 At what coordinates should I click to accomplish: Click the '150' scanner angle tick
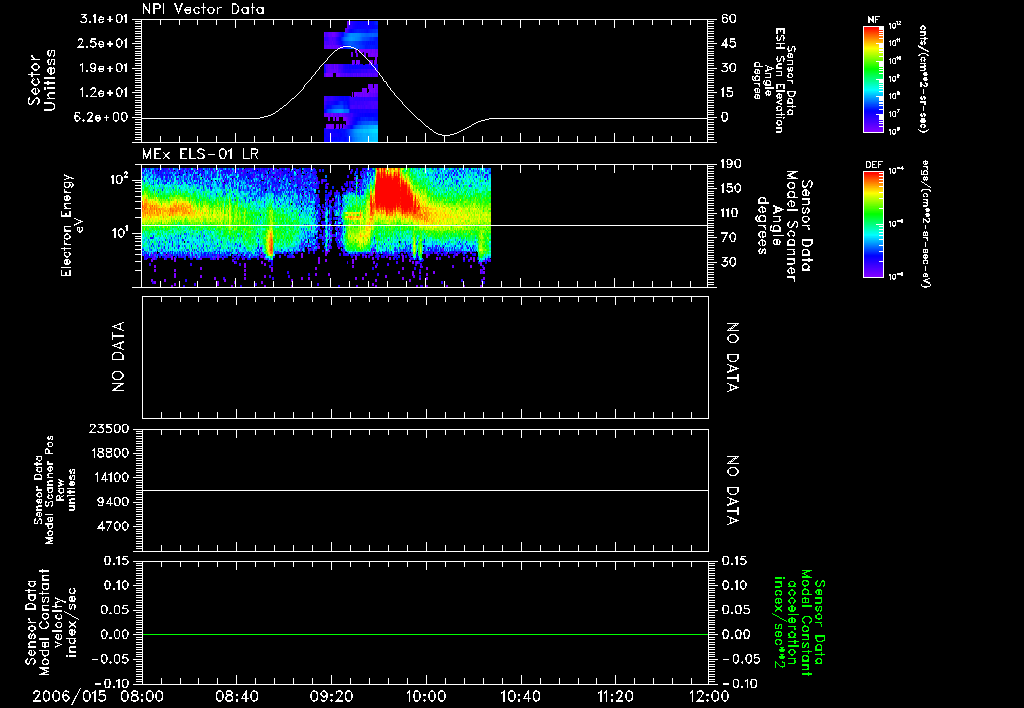point(731,188)
